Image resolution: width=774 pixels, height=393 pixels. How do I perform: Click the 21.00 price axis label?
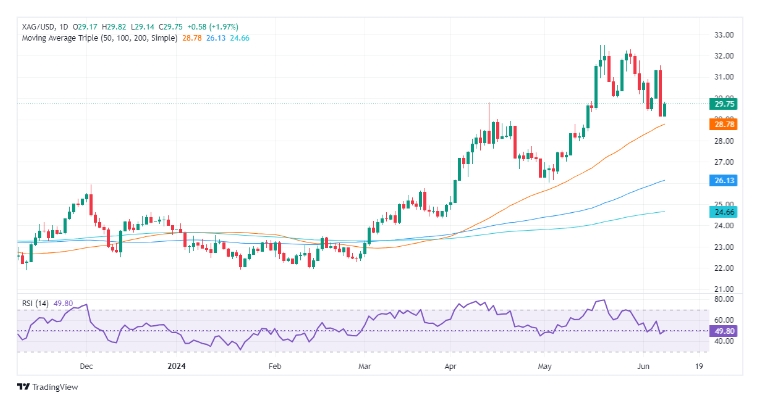click(724, 290)
